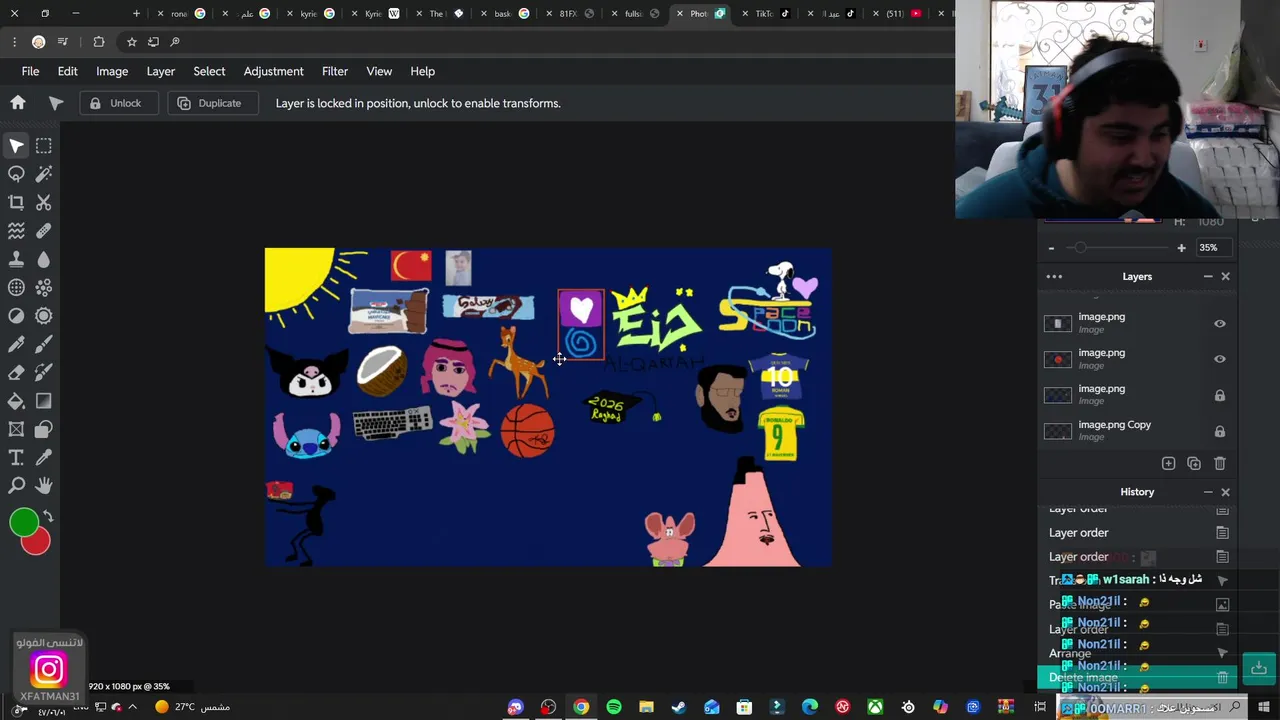Open the Layers panel options menu
This screenshot has height=720, width=1280.
coord(1054,277)
